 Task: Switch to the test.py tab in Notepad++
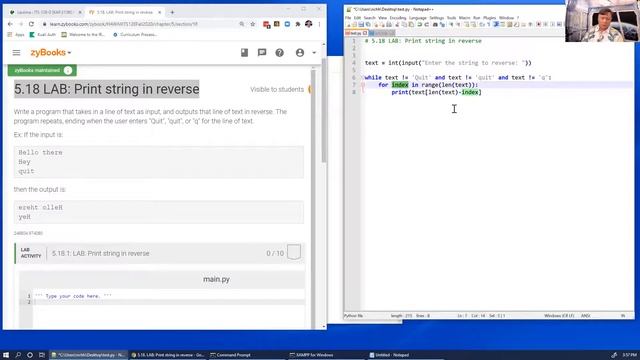(356, 33)
